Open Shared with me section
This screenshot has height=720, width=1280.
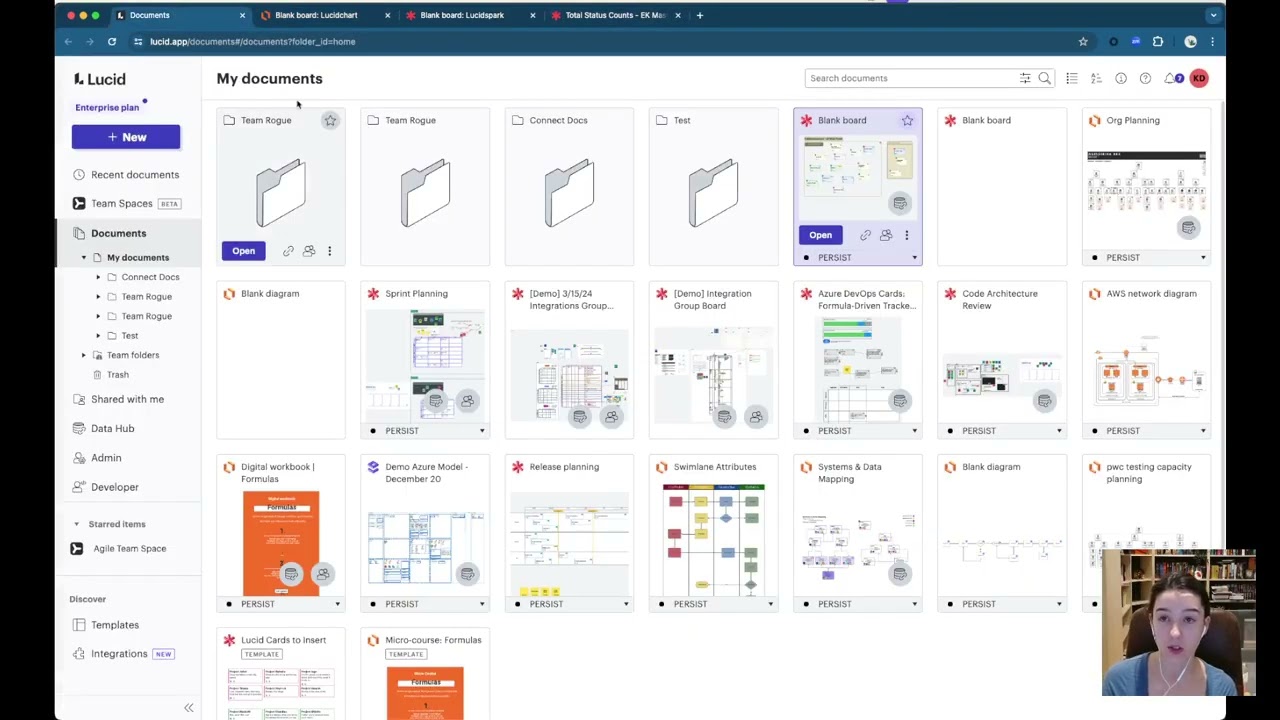[126, 400]
